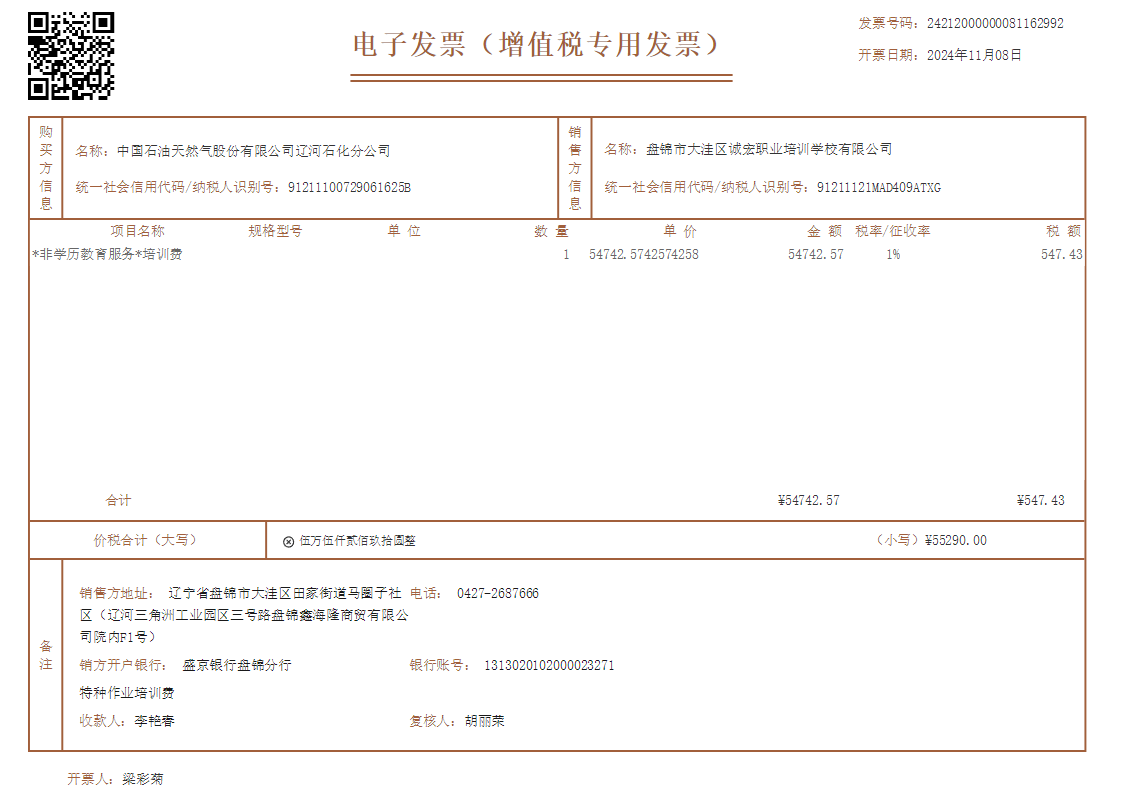Click the 规格型号 column header
This screenshot has width=1132, height=806.
(x=275, y=231)
